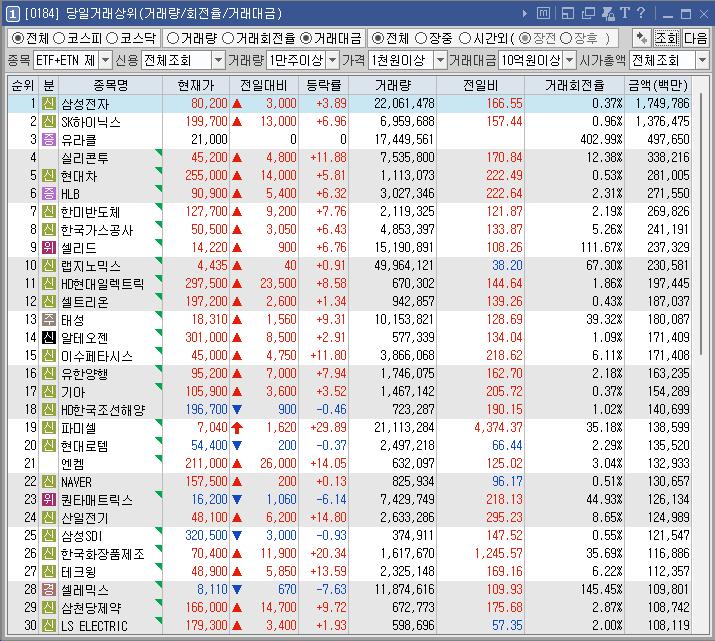The width and height of the screenshot is (715, 641).
Task: Click the 조회 search button
Action: pos(667,38)
